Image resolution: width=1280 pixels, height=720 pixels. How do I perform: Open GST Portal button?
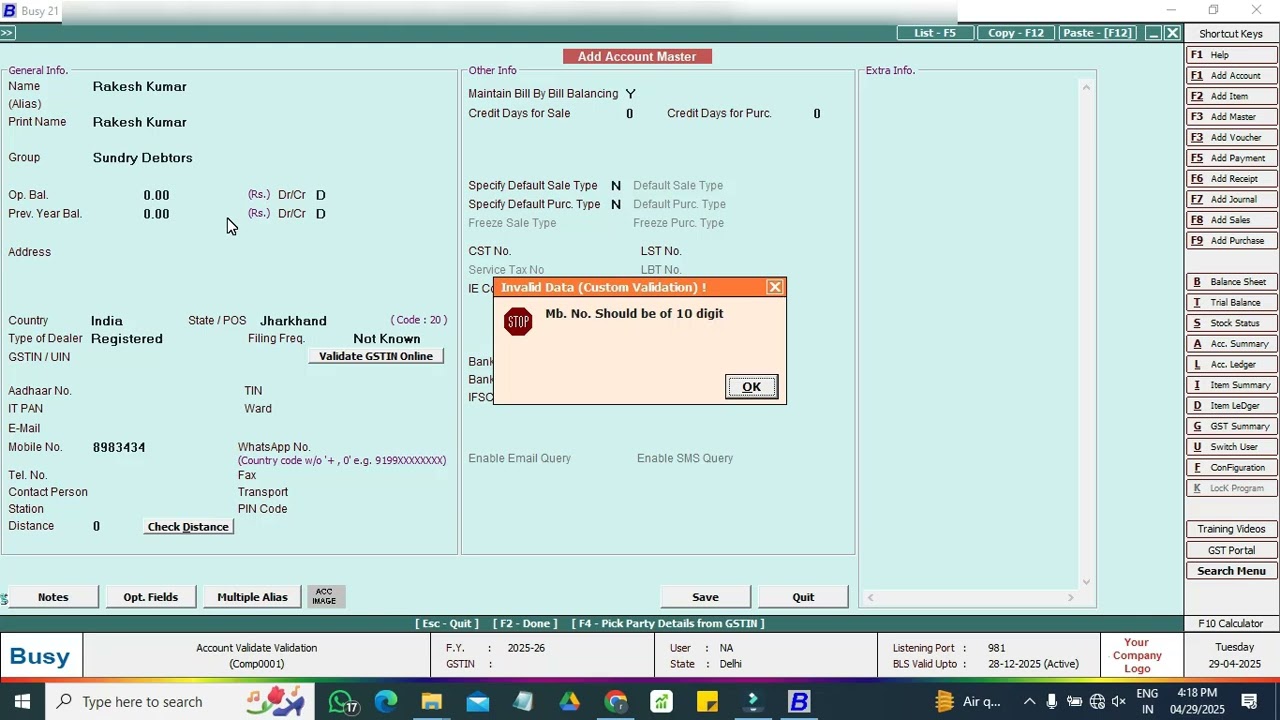coord(1231,550)
